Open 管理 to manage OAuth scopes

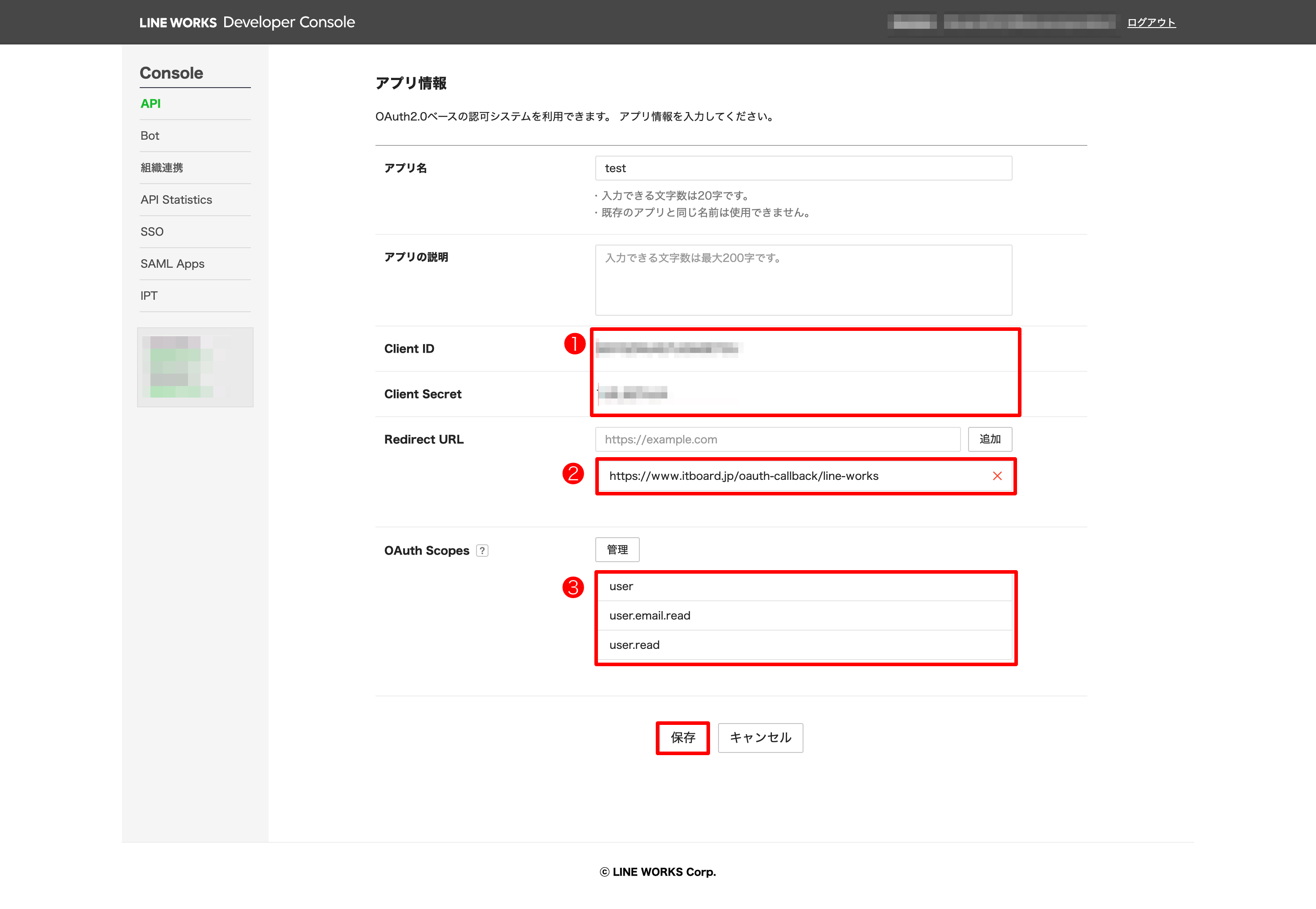[617, 550]
